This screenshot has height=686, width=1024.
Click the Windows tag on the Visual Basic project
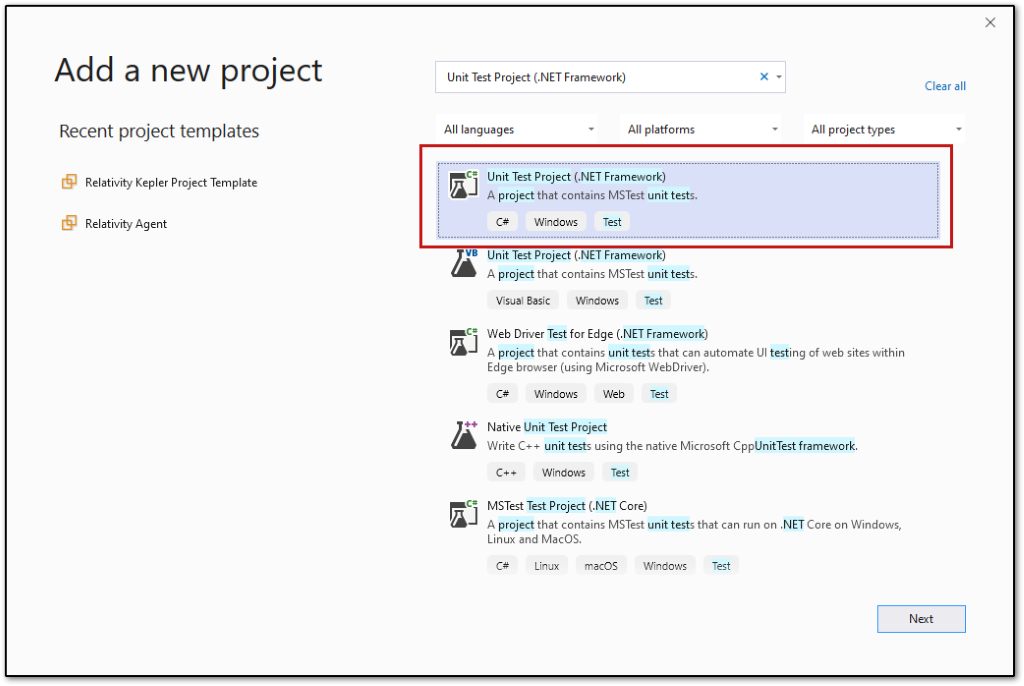(597, 301)
